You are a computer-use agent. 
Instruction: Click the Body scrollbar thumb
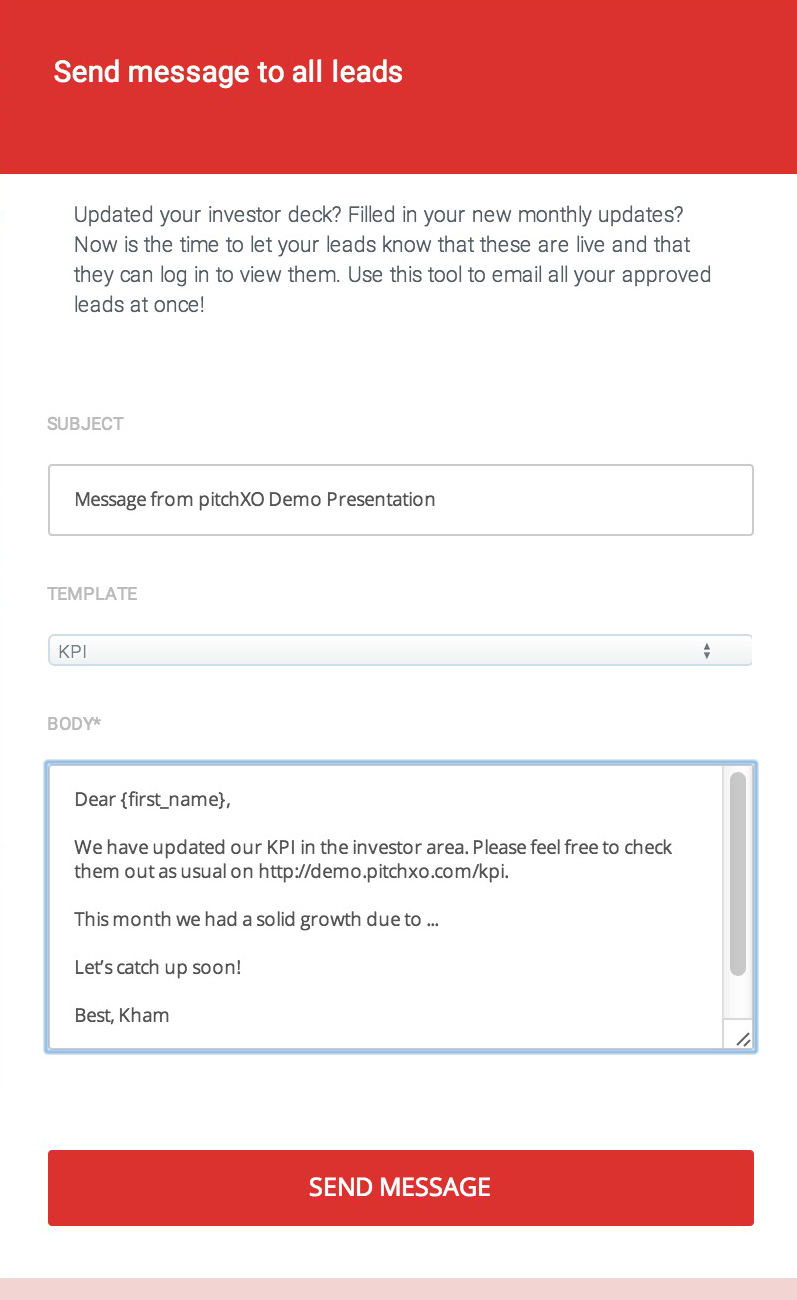pos(738,874)
